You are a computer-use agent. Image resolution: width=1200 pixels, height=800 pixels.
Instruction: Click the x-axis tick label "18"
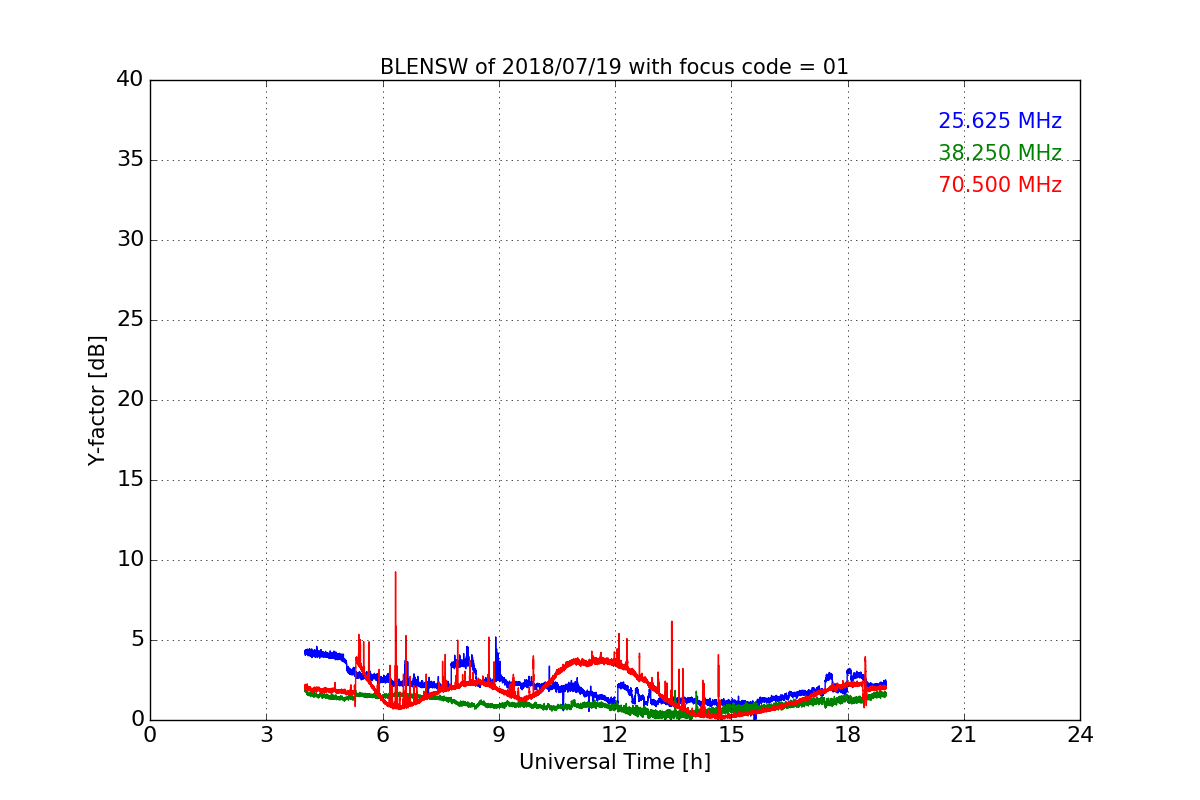click(x=847, y=734)
